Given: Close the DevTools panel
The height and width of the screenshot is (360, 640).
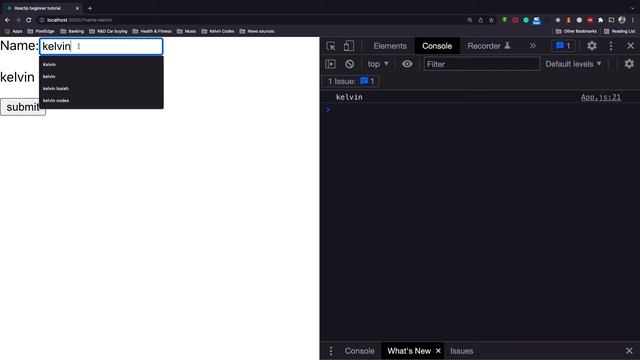Looking at the screenshot, I should click(x=630, y=46).
